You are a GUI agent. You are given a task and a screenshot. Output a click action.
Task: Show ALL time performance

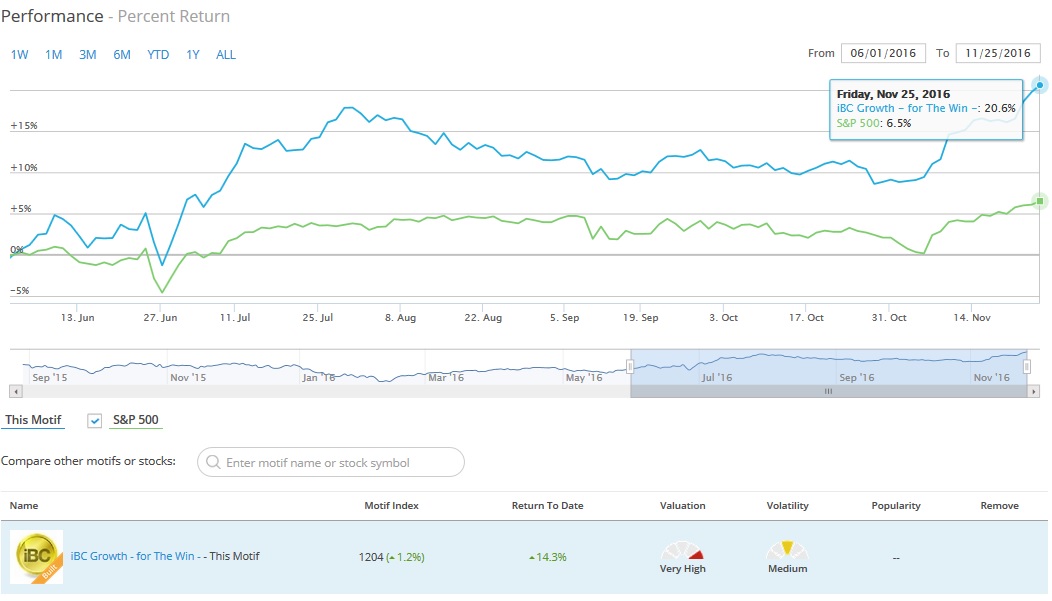tap(226, 55)
